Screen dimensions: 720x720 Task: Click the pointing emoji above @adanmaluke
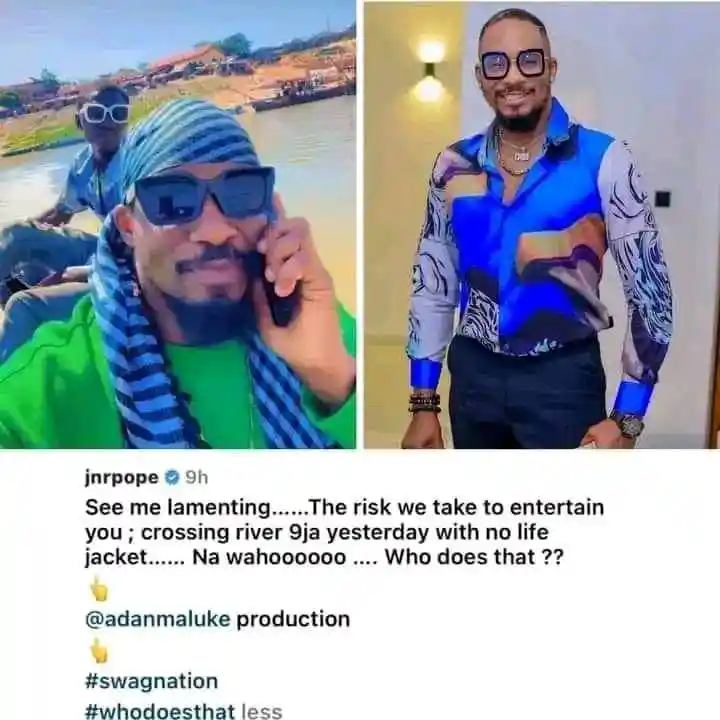click(x=99, y=589)
